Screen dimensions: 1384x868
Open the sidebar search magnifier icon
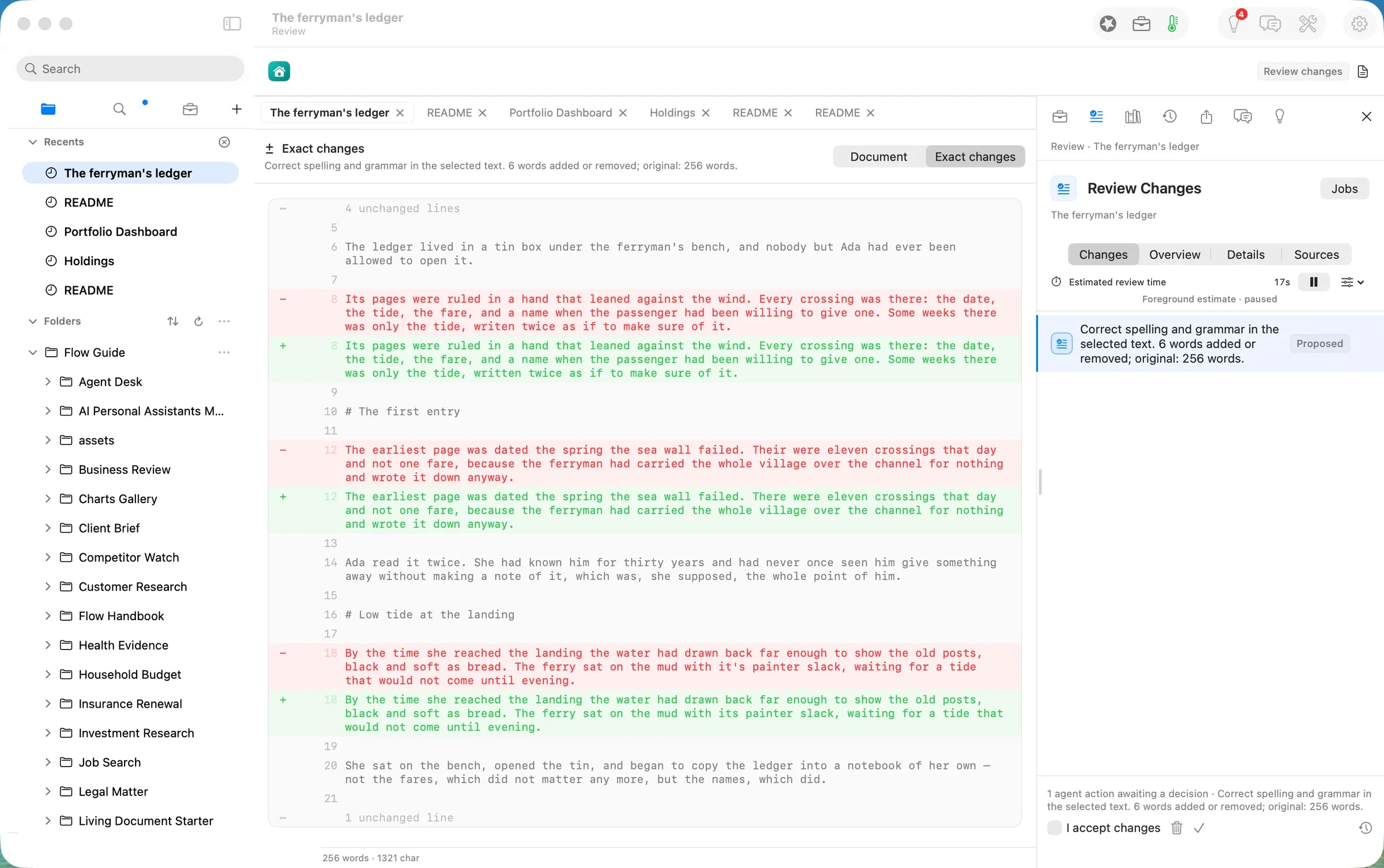pos(119,109)
